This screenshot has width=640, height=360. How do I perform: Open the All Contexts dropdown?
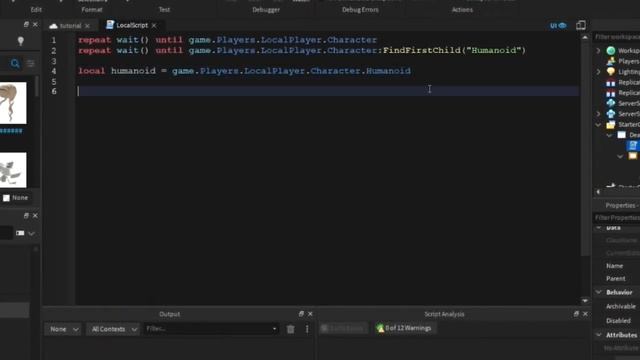point(113,329)
